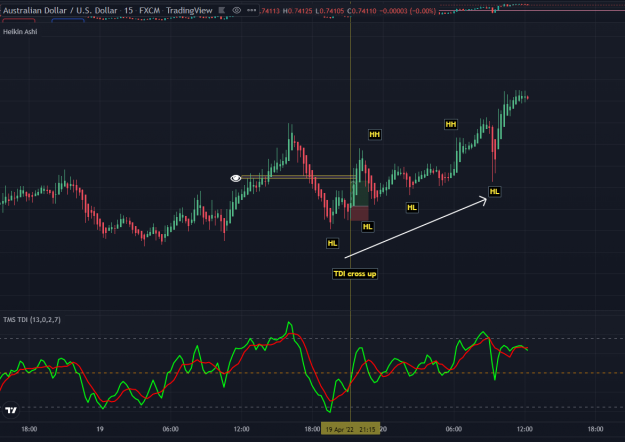625x442 pixels.
Task: Click the close value C0.74110 in the header
Action: coord(362,11)
